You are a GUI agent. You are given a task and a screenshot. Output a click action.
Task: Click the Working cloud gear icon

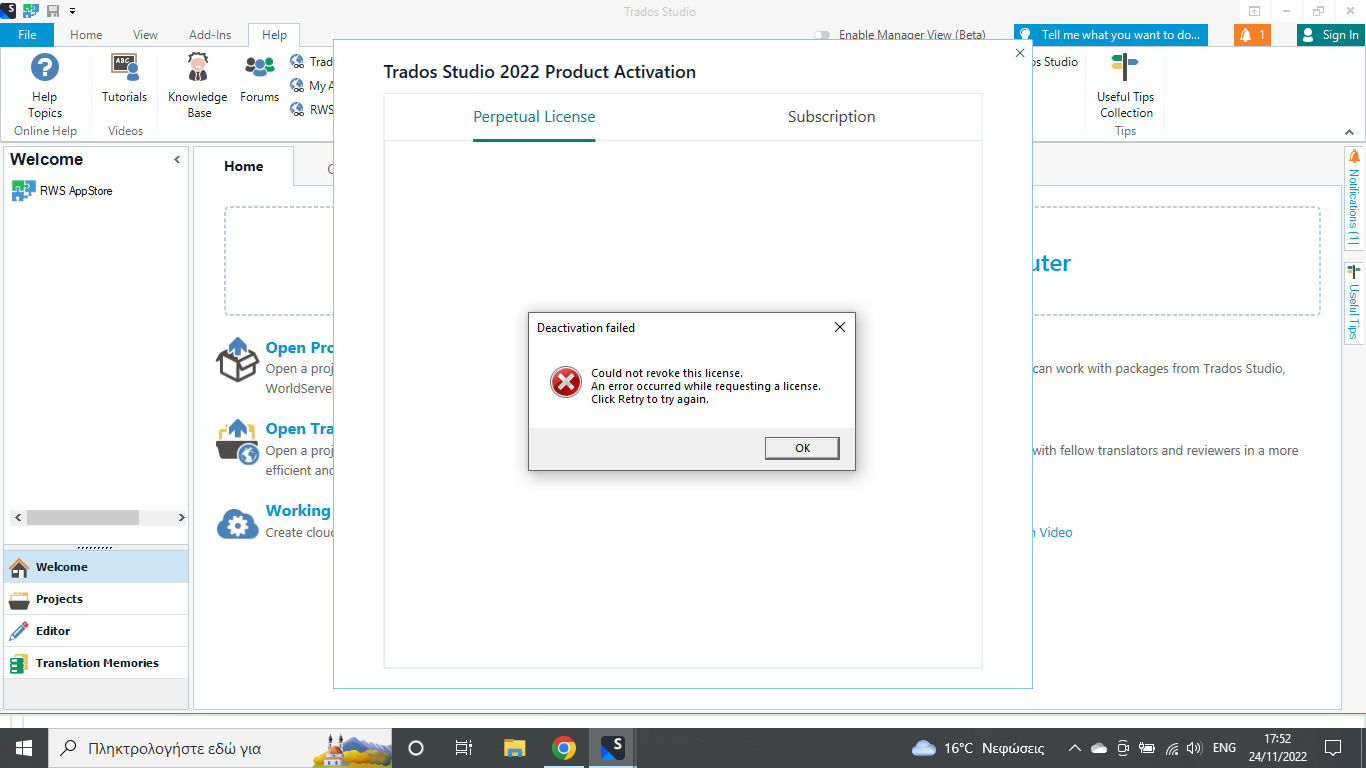coord(237,523)
